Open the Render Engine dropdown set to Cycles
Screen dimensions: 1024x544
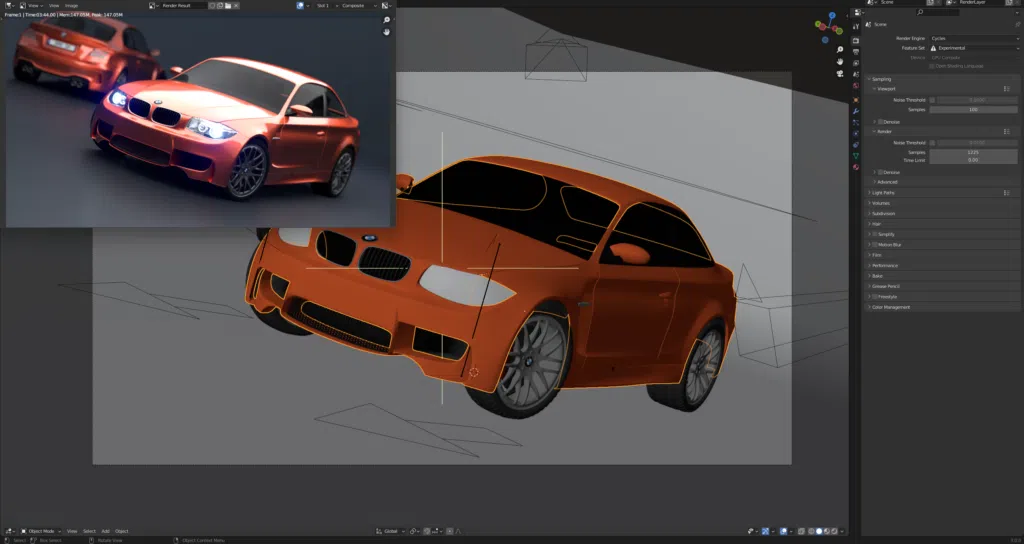pos(973,38)
